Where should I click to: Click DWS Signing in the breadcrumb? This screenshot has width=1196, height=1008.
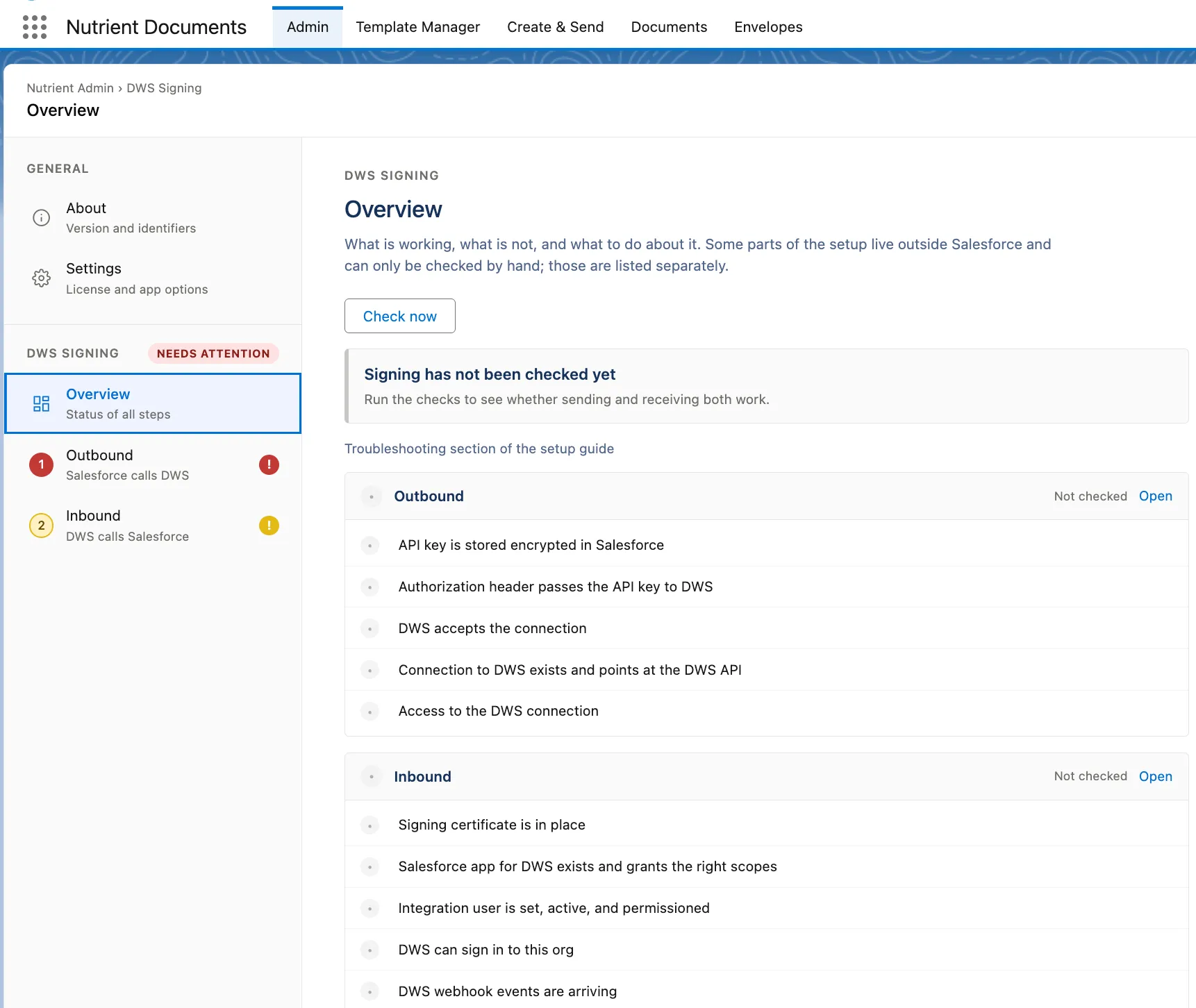[x=164, y=88]
